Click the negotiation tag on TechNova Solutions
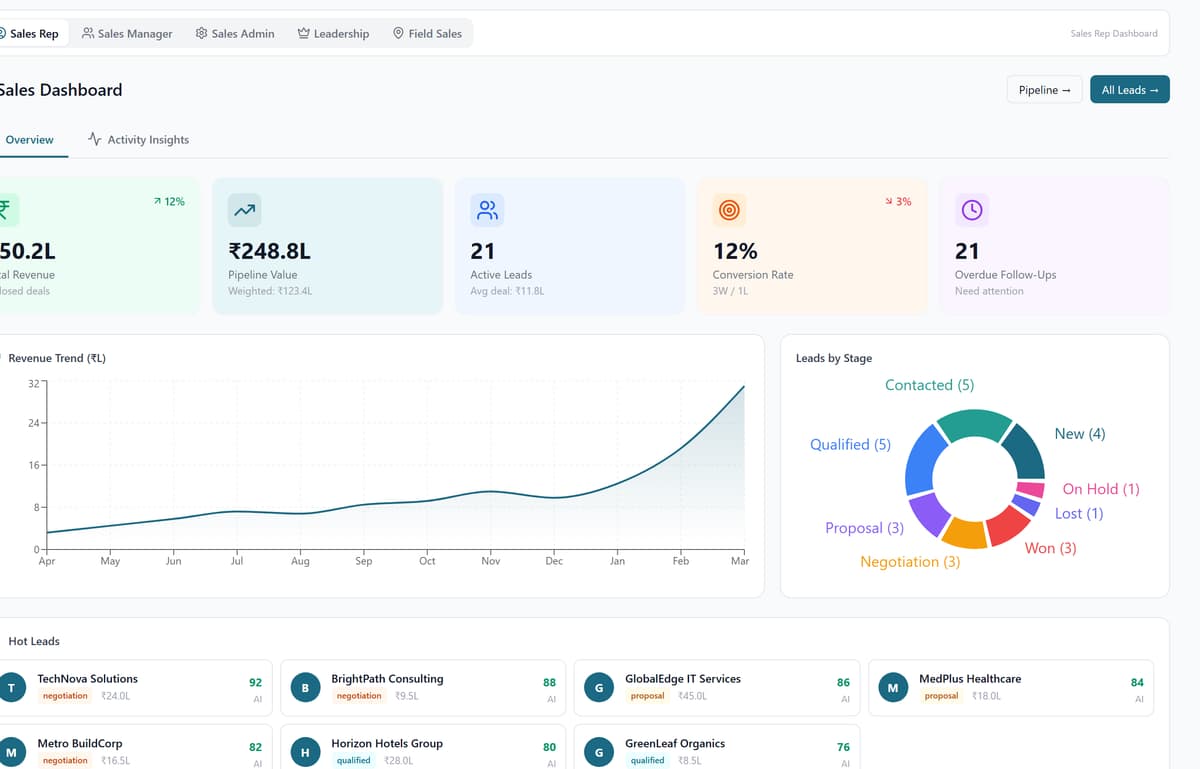1200x769 pixels. pos(65,696)
